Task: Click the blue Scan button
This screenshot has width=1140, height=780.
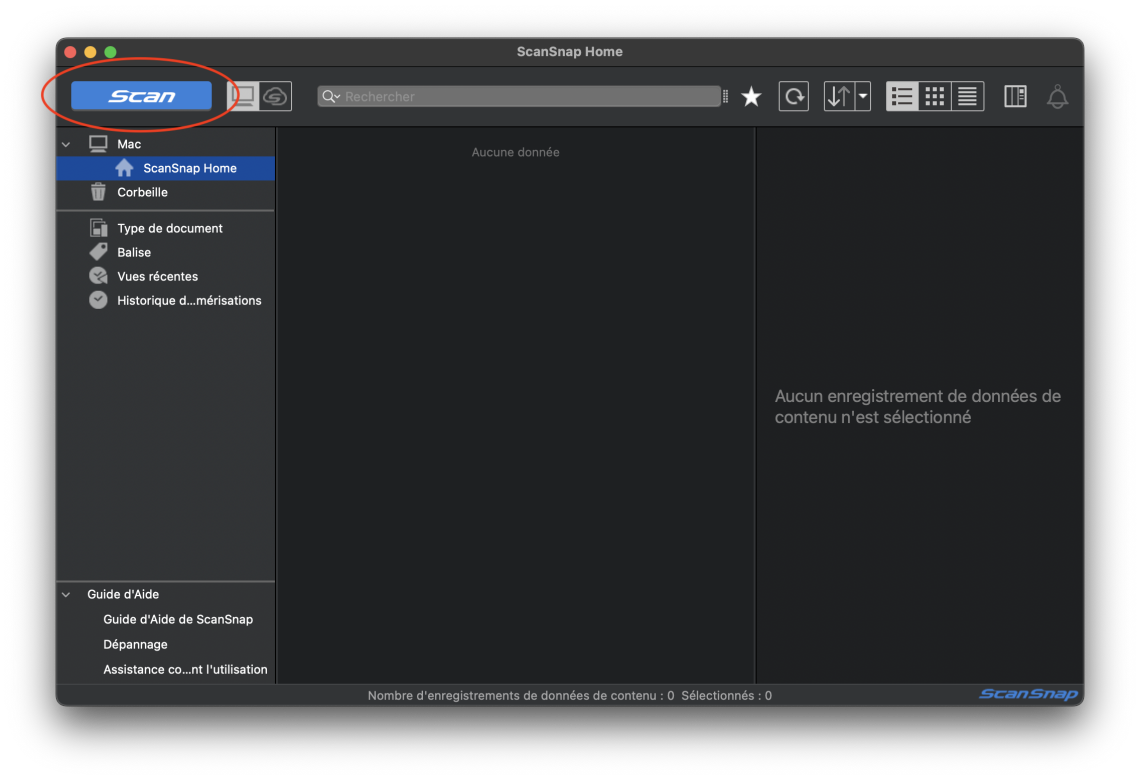Action: click(x=141, y=96)
